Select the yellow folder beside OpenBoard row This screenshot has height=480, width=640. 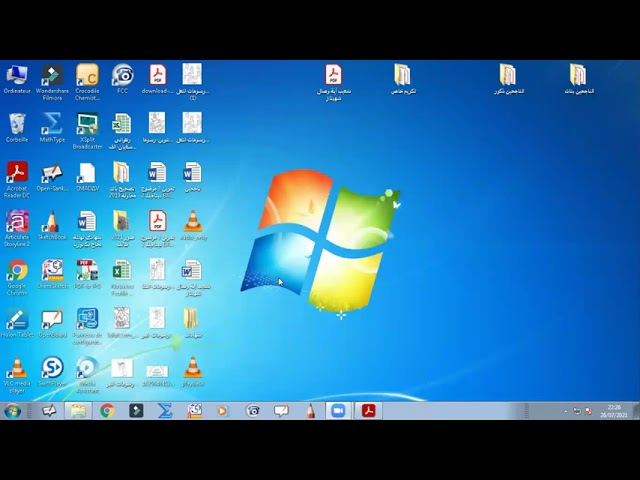pyautogui.click(x=193, y=323)
